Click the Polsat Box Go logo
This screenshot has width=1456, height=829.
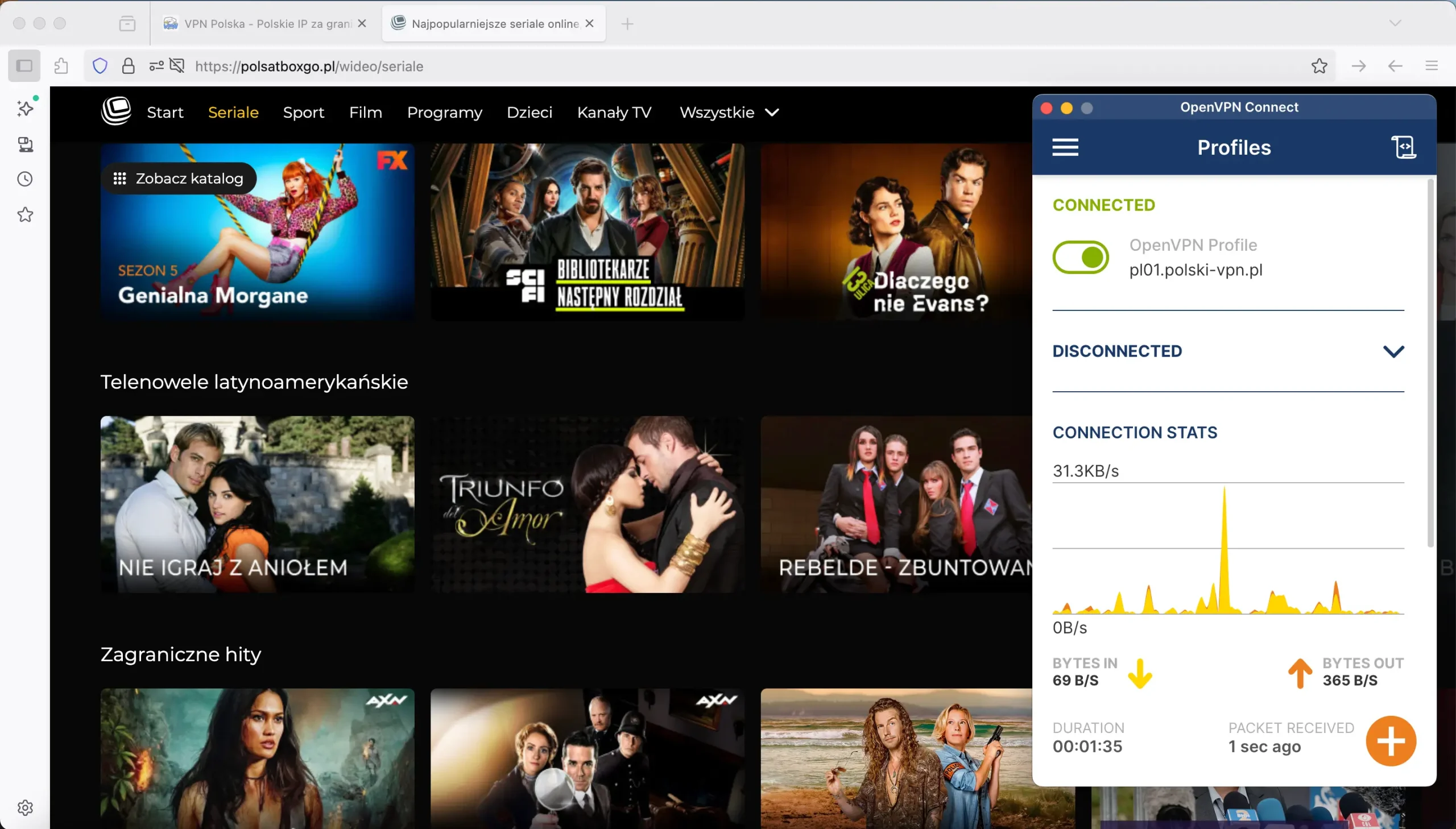click(116, 111)
